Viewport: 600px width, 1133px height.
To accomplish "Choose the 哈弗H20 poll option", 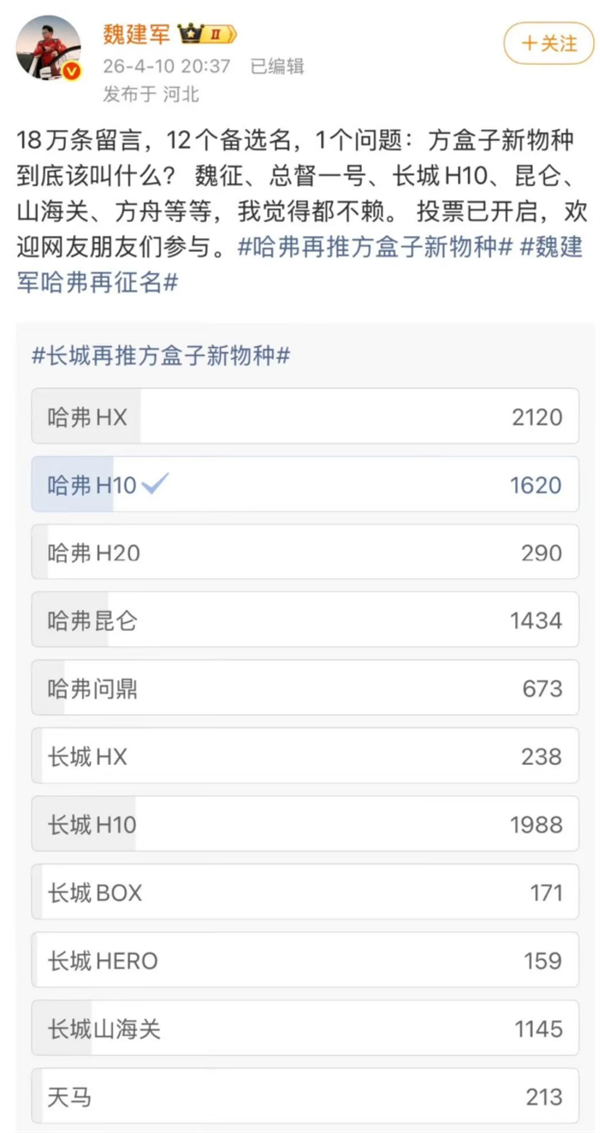I will pos(300,552).
